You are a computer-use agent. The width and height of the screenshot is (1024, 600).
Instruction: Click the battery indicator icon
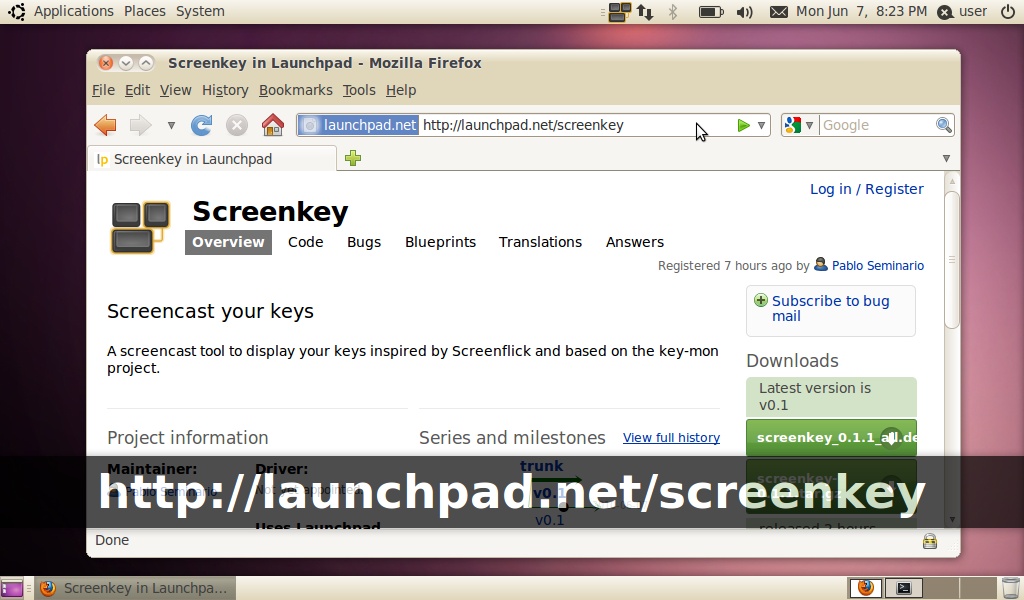coord(711,12)
